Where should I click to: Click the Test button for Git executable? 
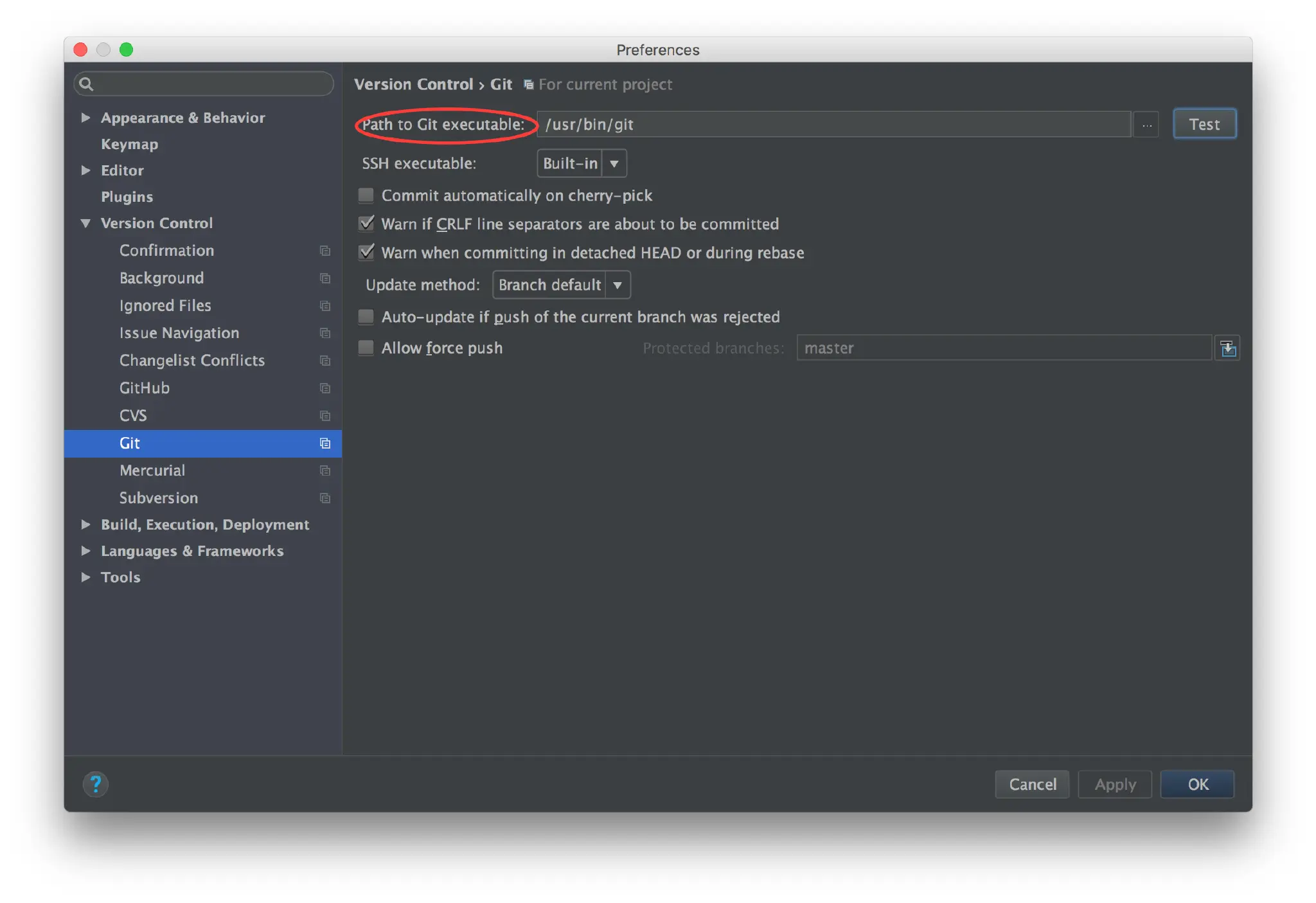point(1204,124)
